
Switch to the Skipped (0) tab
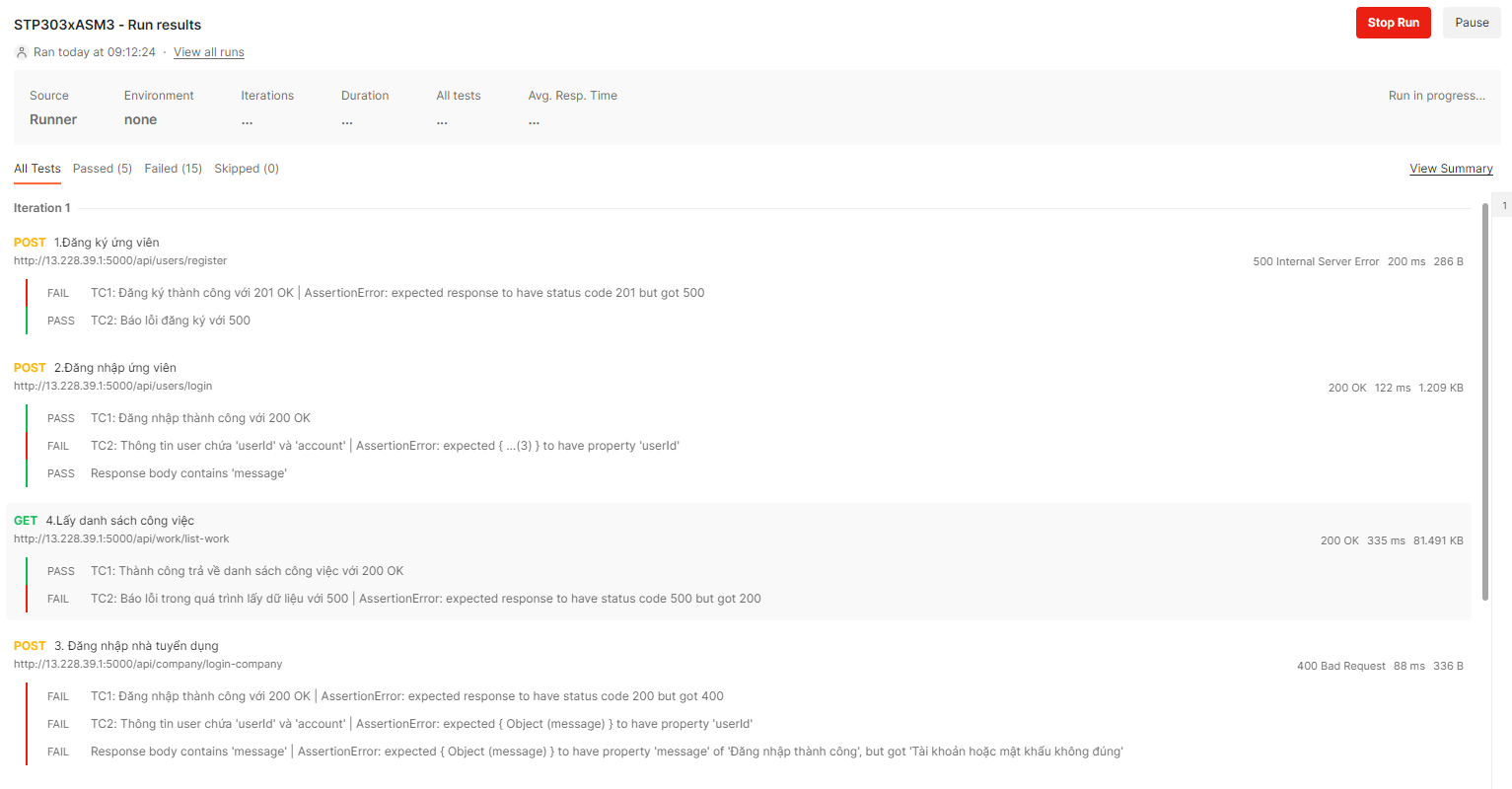pos(246,168)
